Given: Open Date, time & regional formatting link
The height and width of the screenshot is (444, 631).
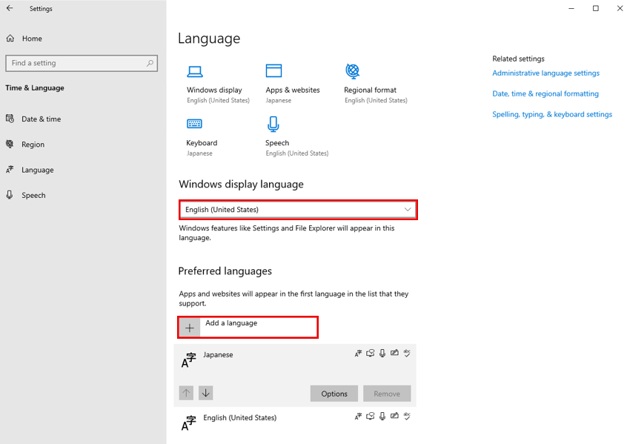Looking at the screenshot, I should (545, 94).
